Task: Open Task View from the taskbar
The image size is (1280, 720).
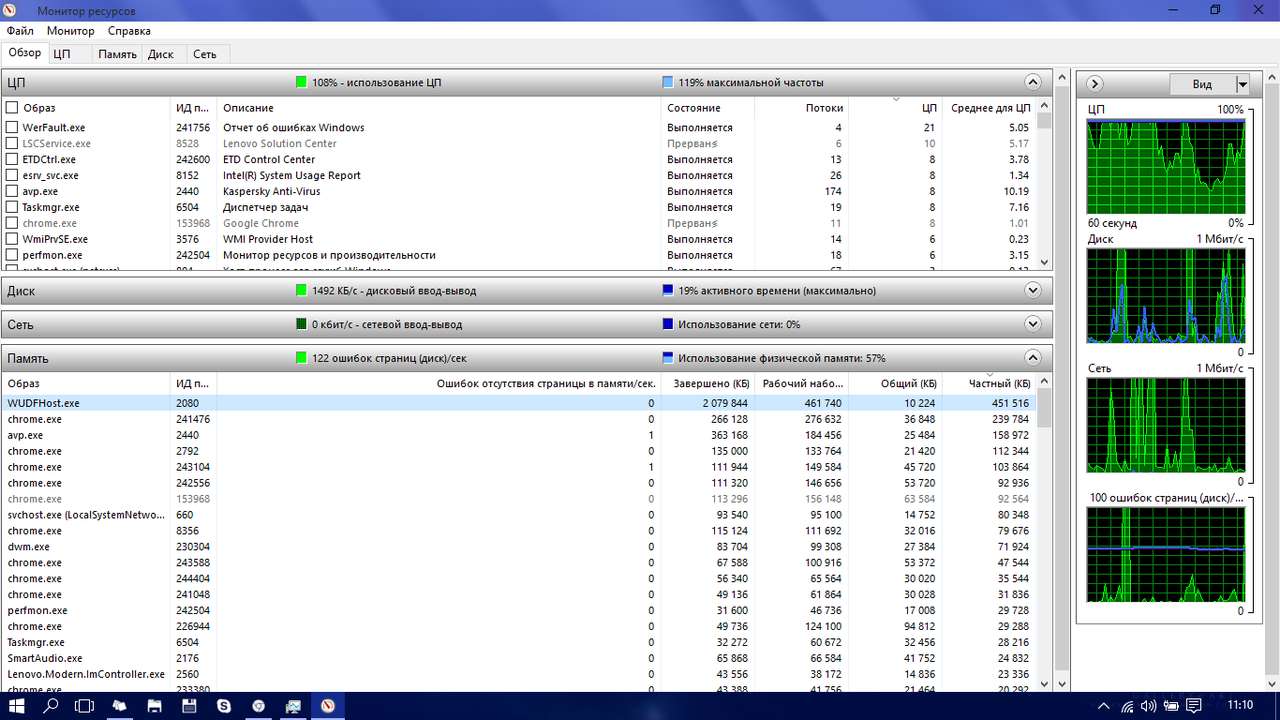Action: click(85, 706)
